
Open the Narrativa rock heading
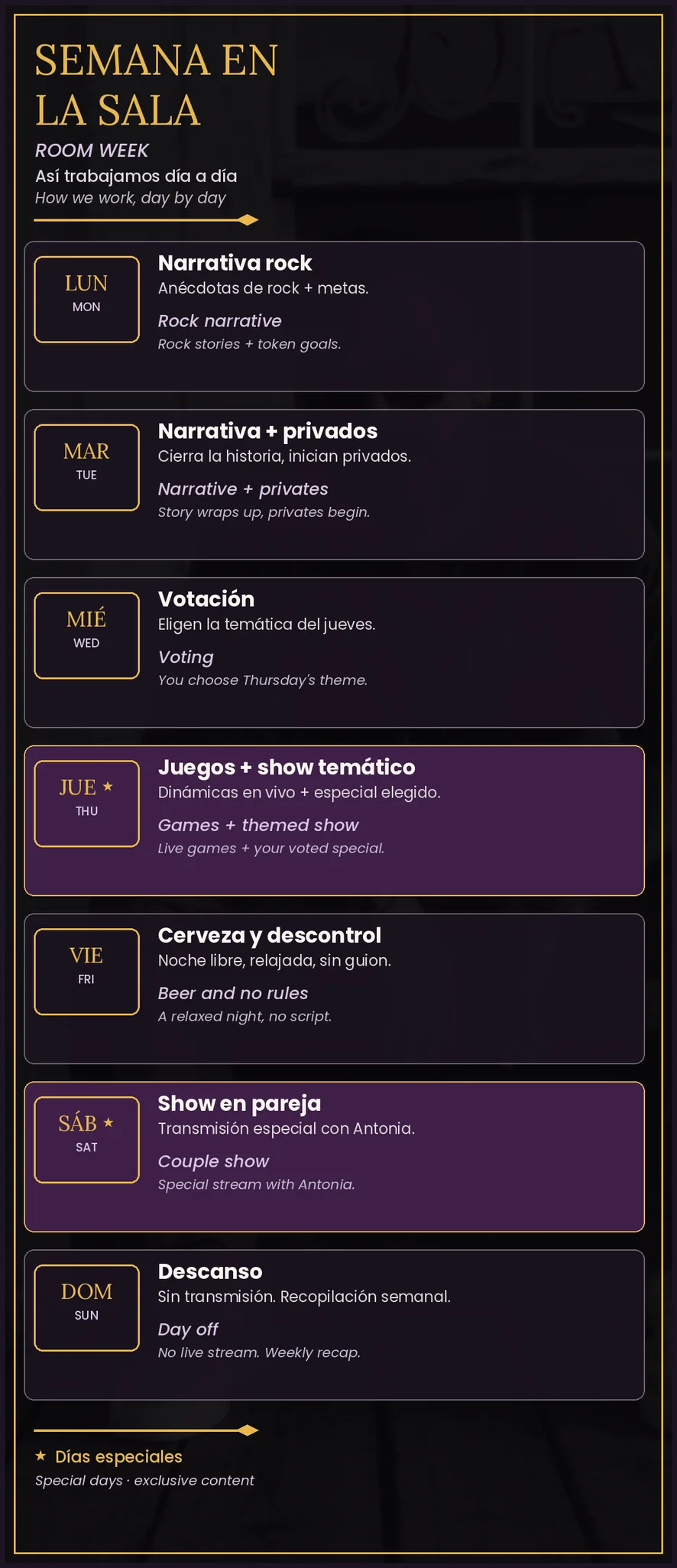click(x=235, y=263)
